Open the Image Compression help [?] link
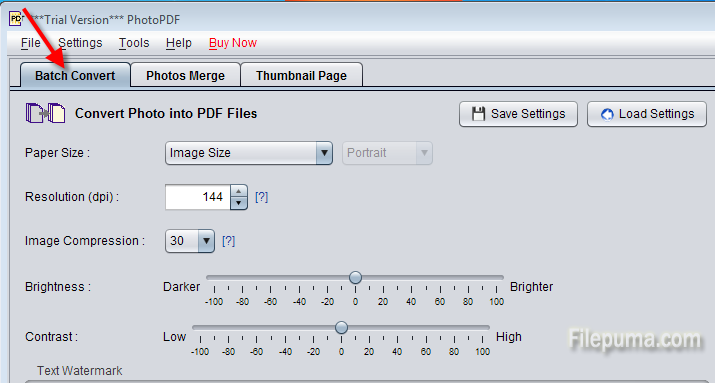 coord(228,241)
